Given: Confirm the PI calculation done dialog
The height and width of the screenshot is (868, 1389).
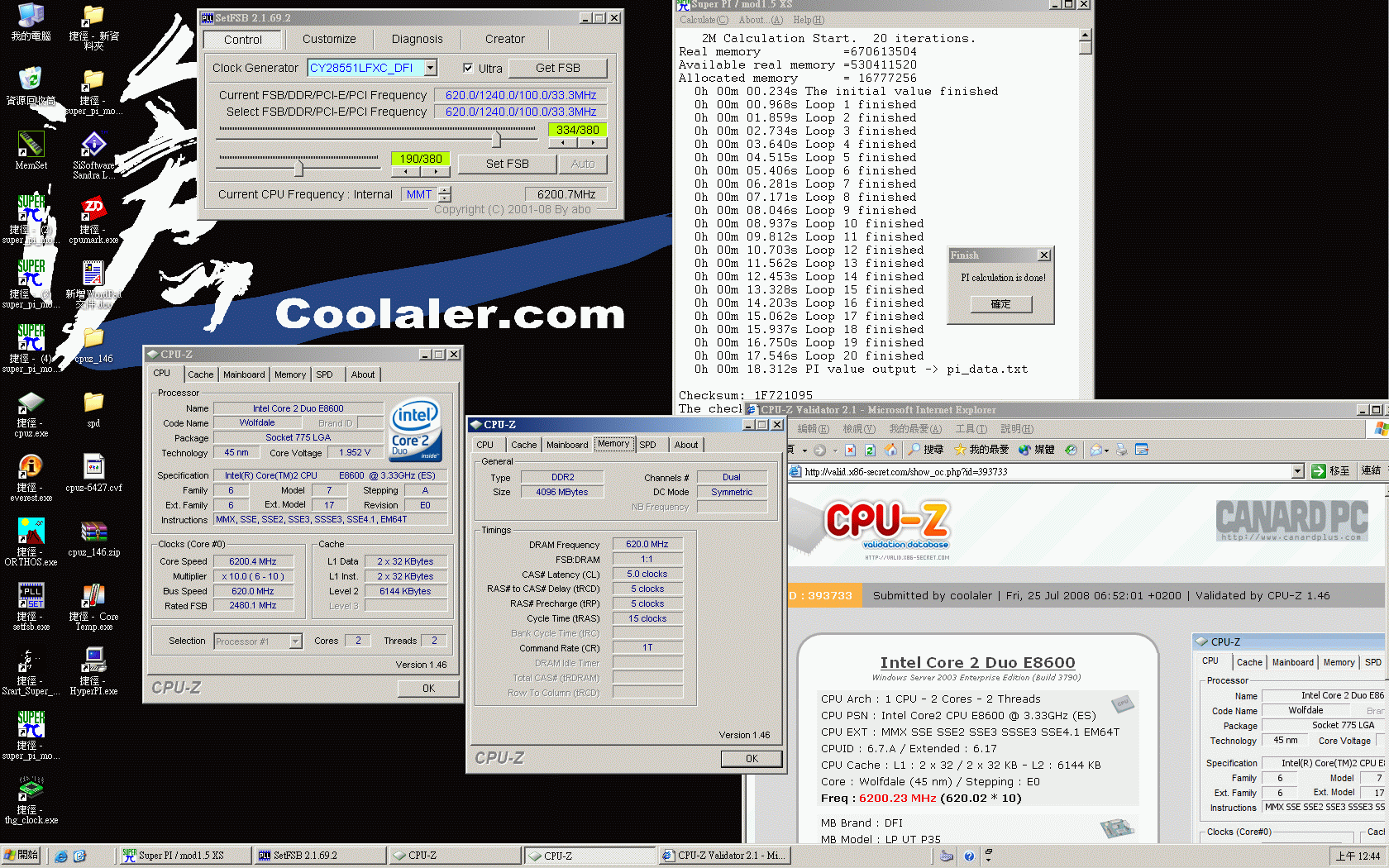Looking at the screenshot, I should (x=1000, y=304).
